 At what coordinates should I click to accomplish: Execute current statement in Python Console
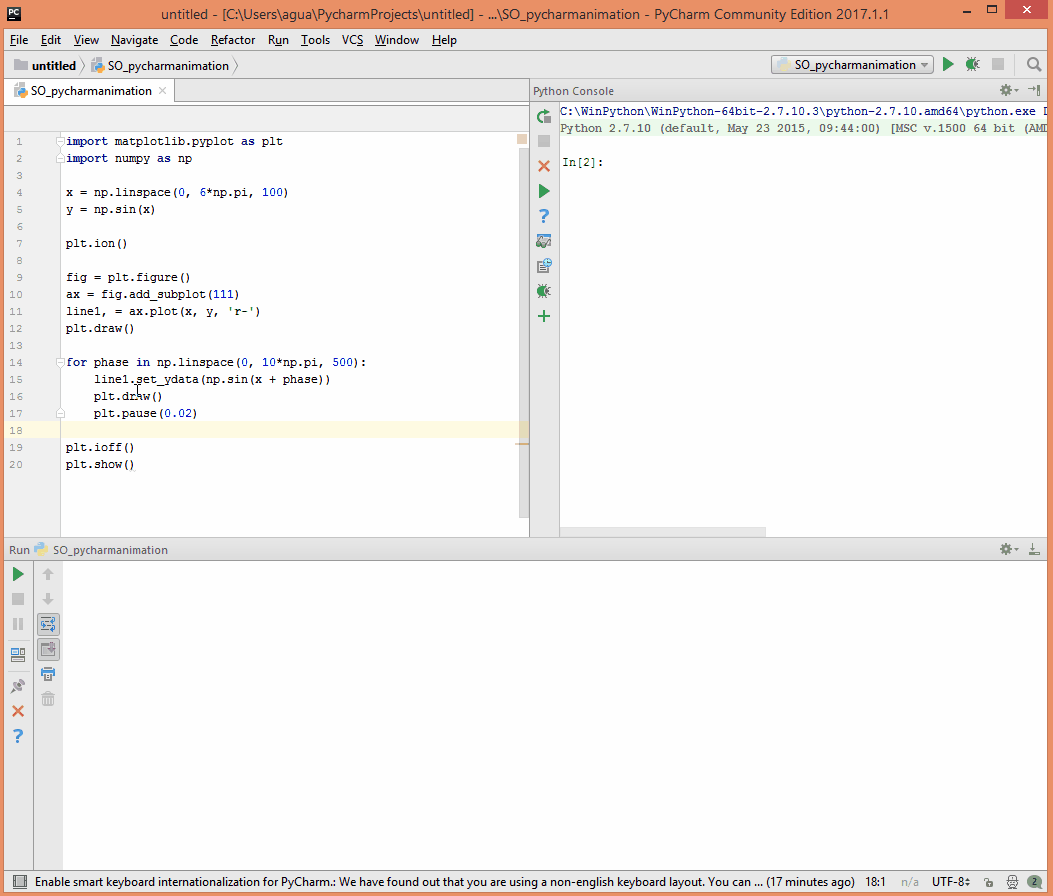tap(543, 190)
